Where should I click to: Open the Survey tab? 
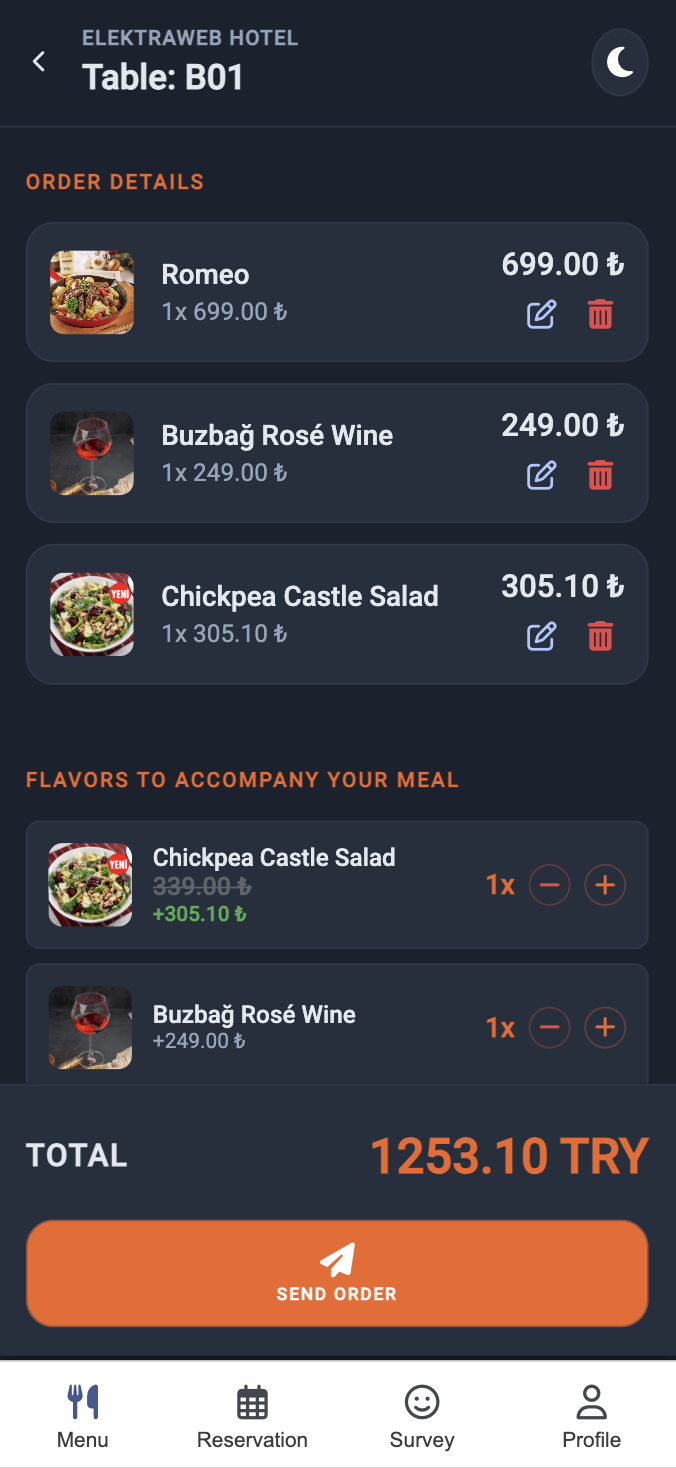[422, 1416]
